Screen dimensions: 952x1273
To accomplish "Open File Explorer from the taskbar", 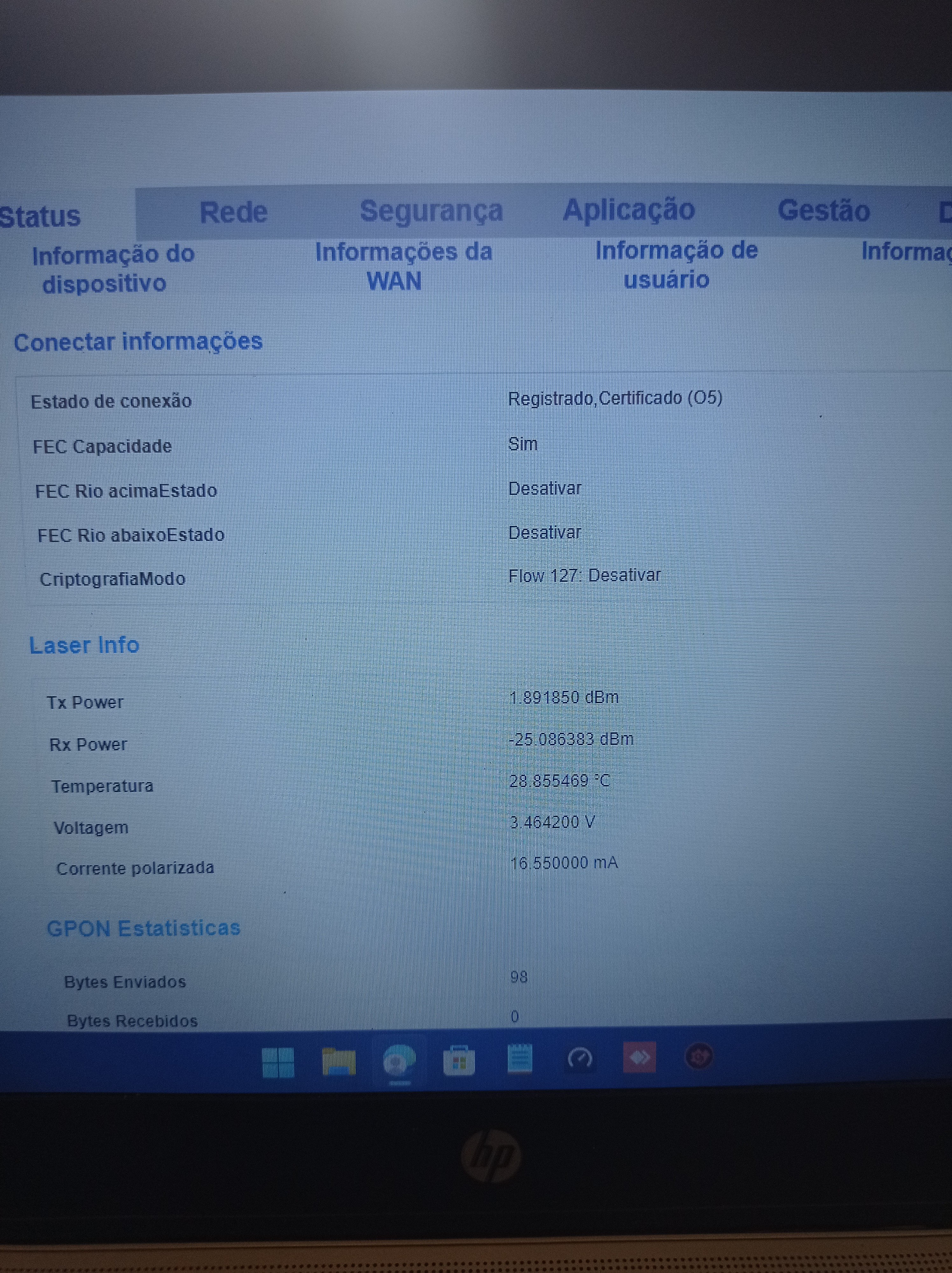I will [x=338, y=1061].
